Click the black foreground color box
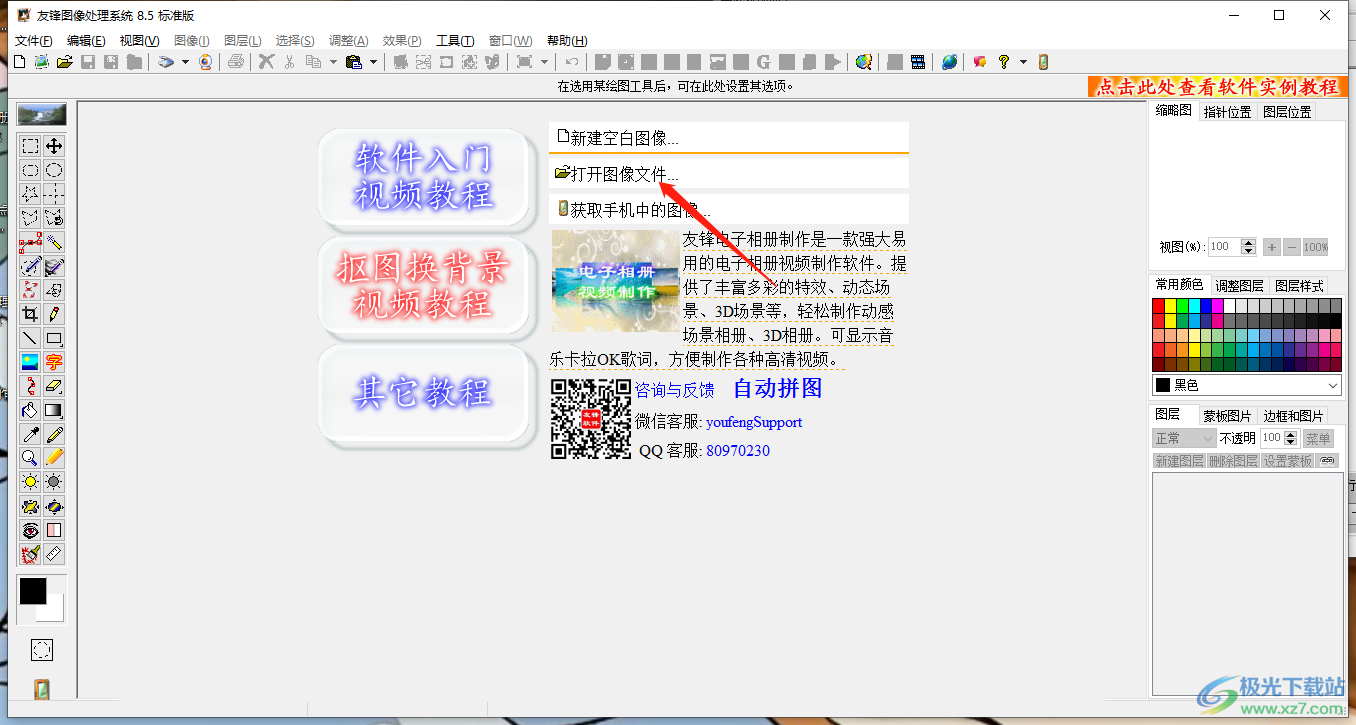 32,591
